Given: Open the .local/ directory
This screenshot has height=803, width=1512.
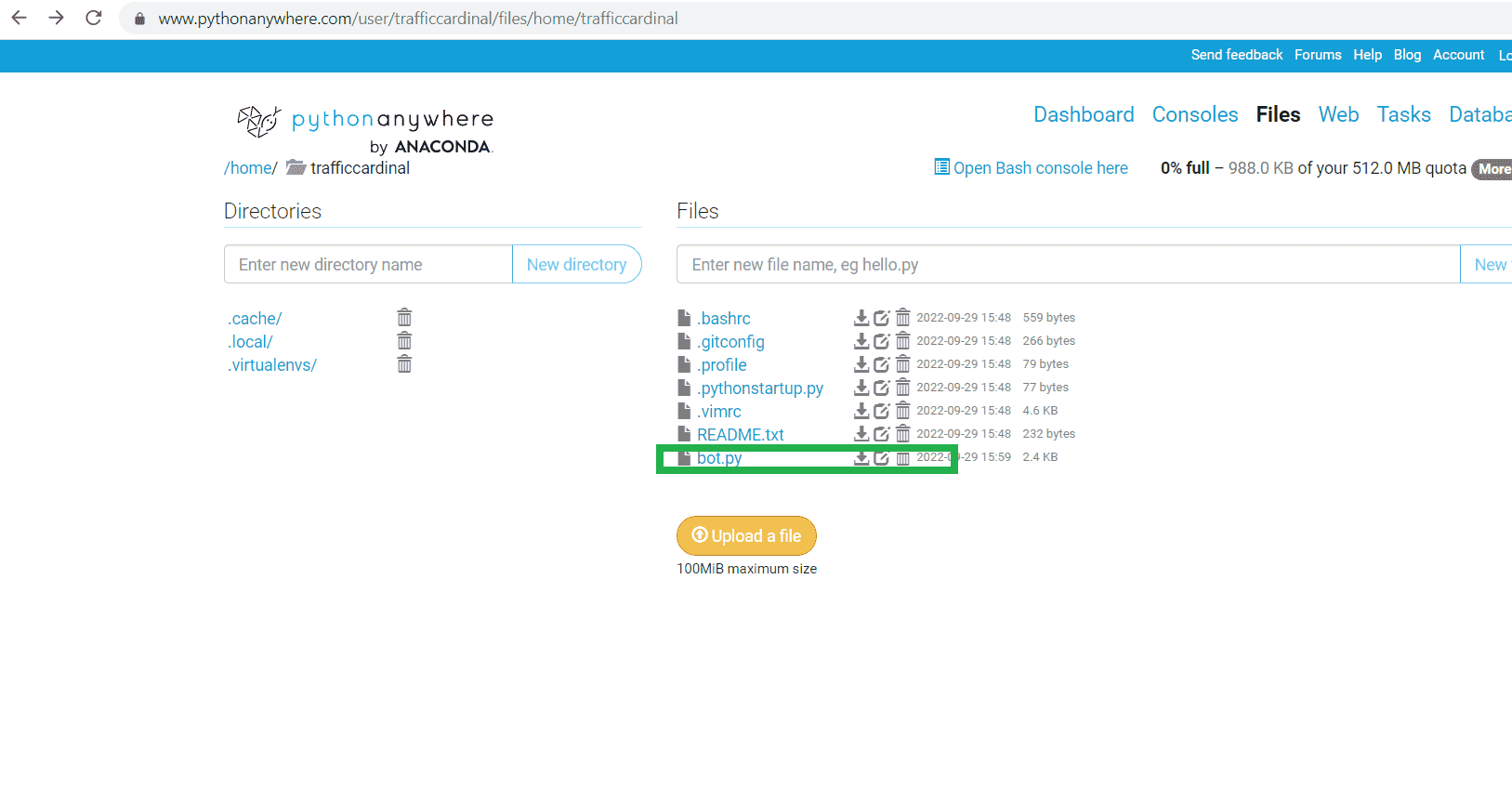Looking at the screenshot, I should click(251, 341).
